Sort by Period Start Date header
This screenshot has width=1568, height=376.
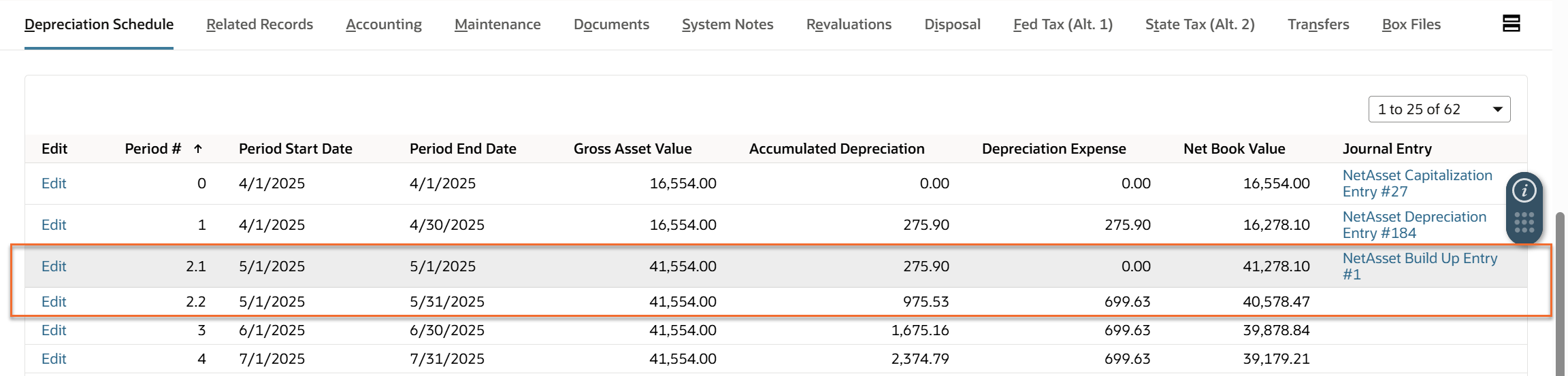[x=295, y=149]
